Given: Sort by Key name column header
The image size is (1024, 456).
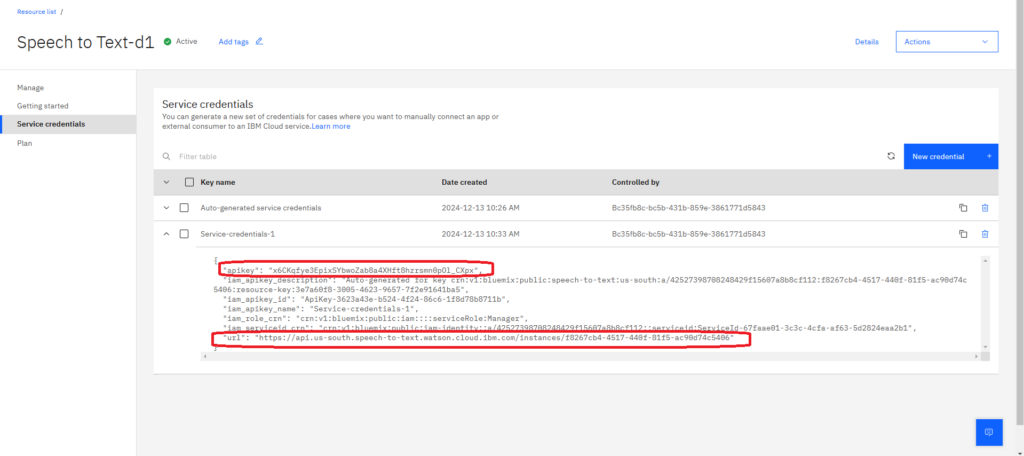Looking at the screenshot, I should coord(217,182).
